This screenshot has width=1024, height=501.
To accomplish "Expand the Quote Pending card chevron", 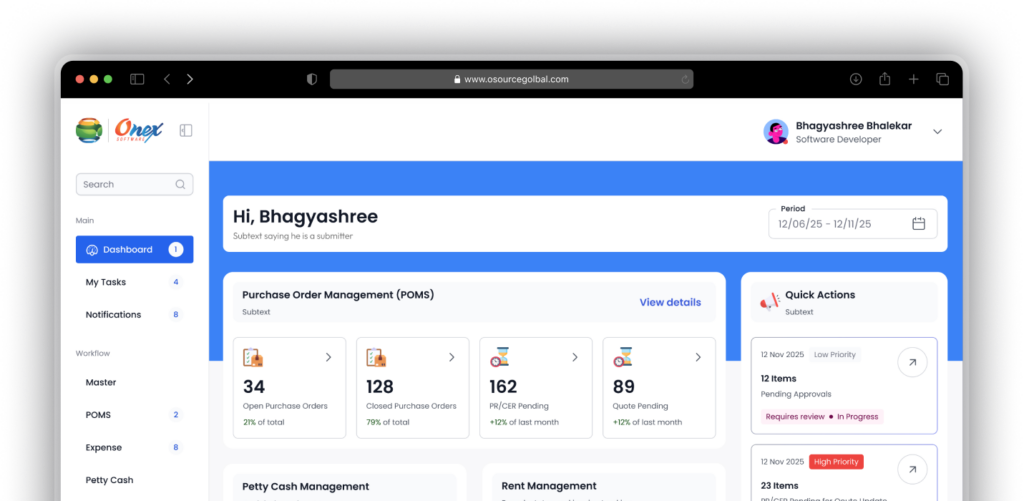I will point(697,357).
